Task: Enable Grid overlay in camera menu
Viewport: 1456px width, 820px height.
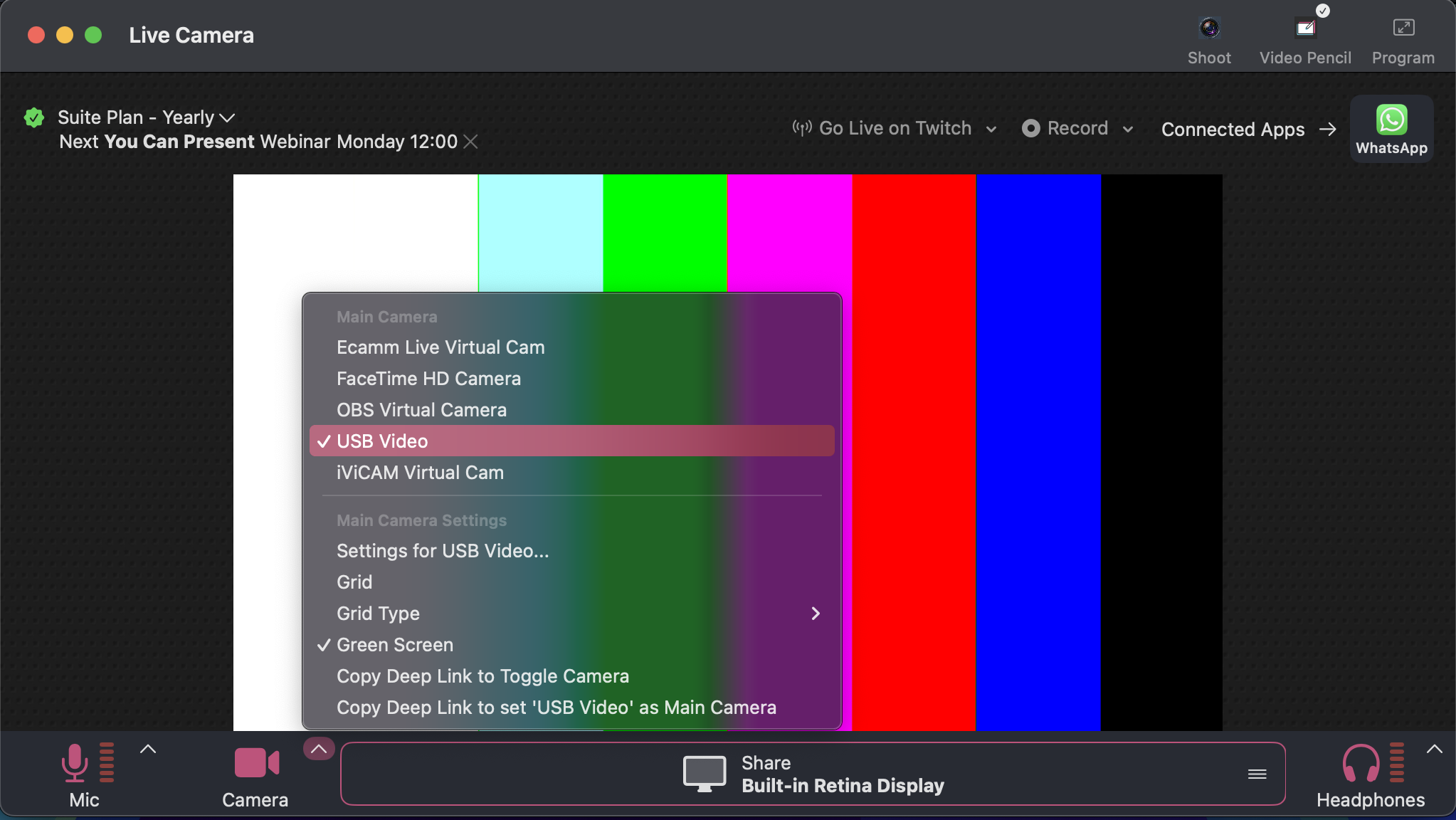Action: [x=354, y=582]
